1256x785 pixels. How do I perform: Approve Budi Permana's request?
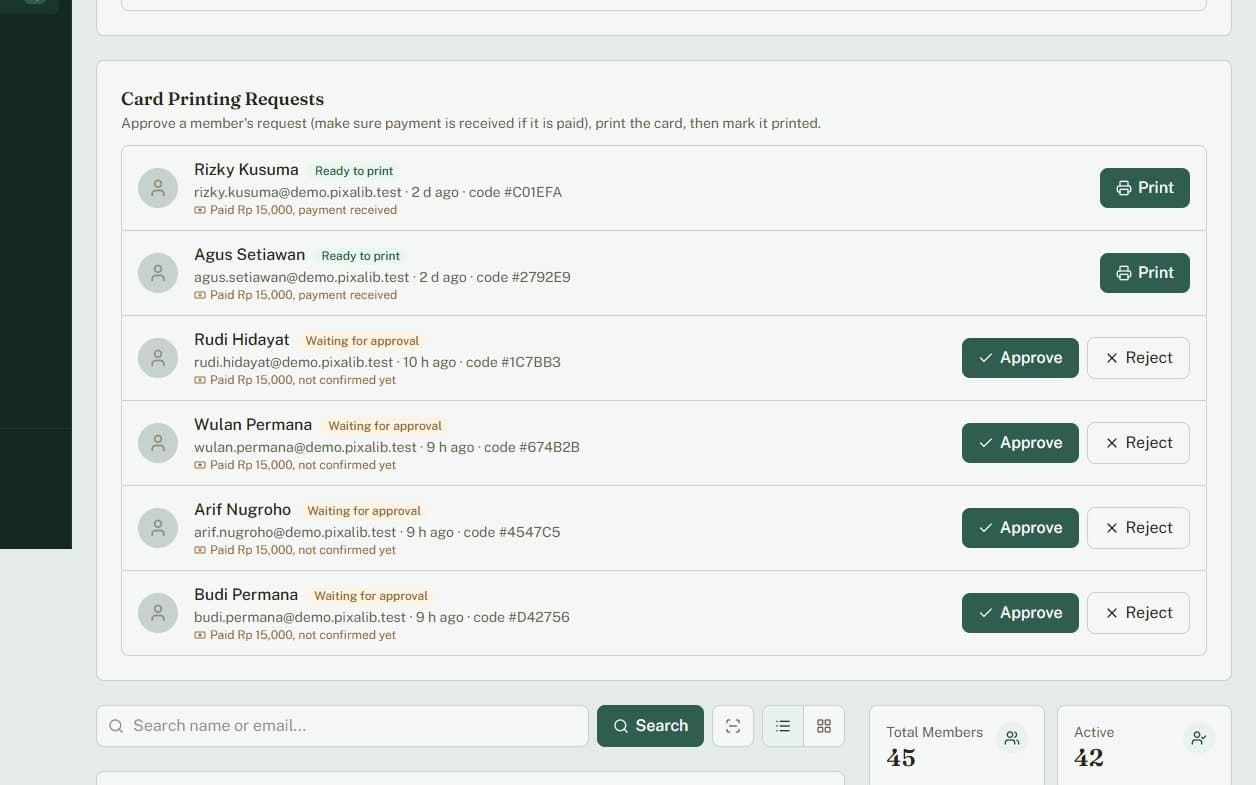[1020, 613]
